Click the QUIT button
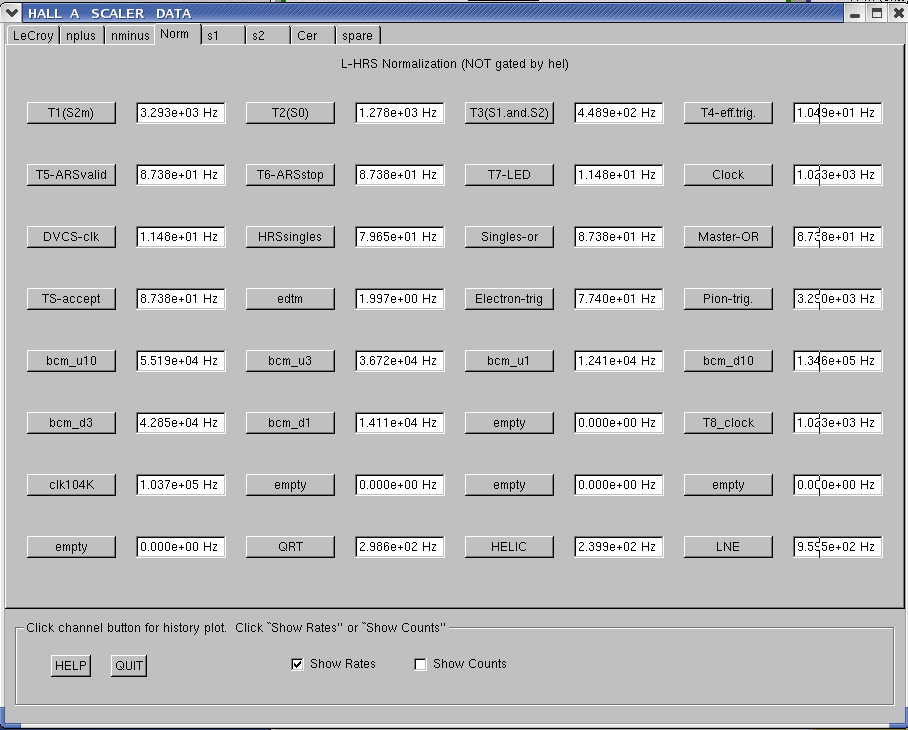908x730 pixels. pyautogui.click(x=129, y=666)
